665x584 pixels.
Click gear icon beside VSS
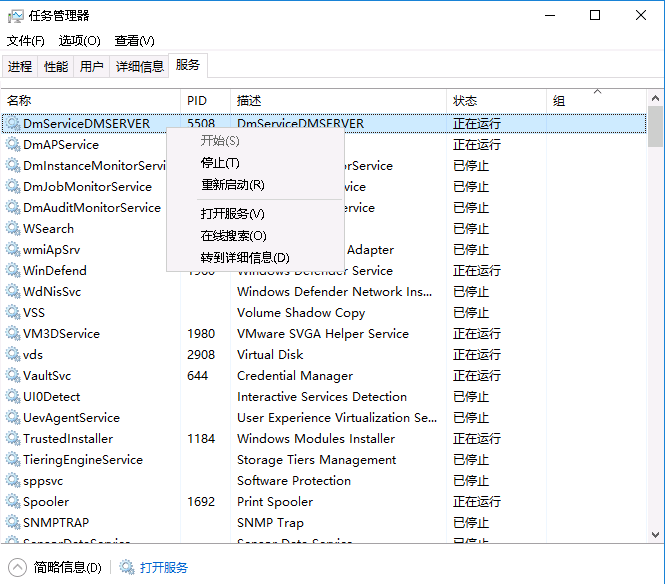13,312
